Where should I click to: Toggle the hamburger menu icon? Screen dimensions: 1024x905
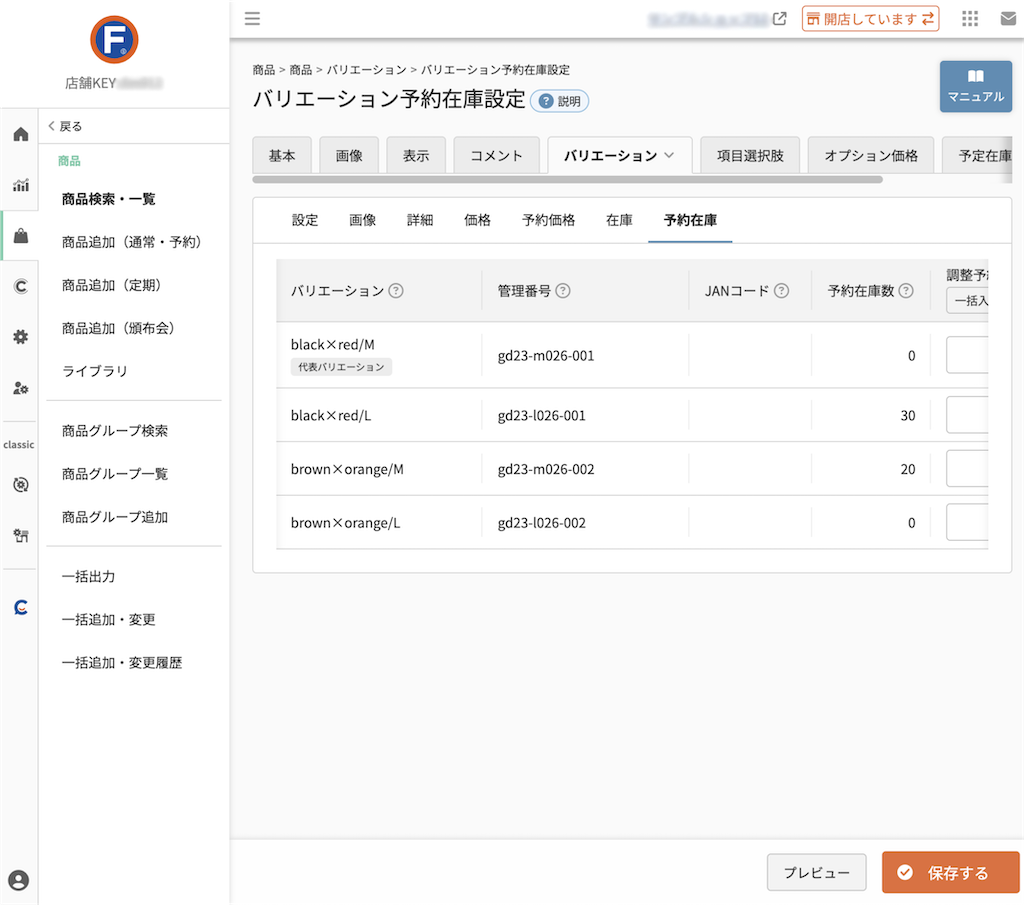click(x=252, y=18)
